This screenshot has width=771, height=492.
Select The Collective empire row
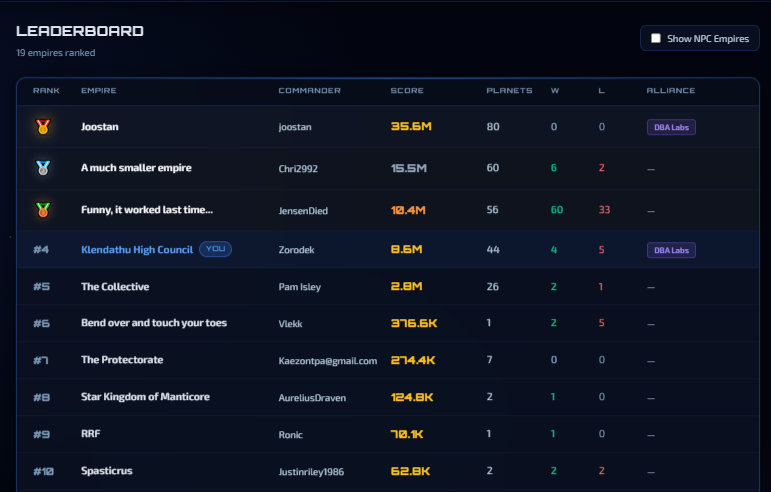point(387,287)
